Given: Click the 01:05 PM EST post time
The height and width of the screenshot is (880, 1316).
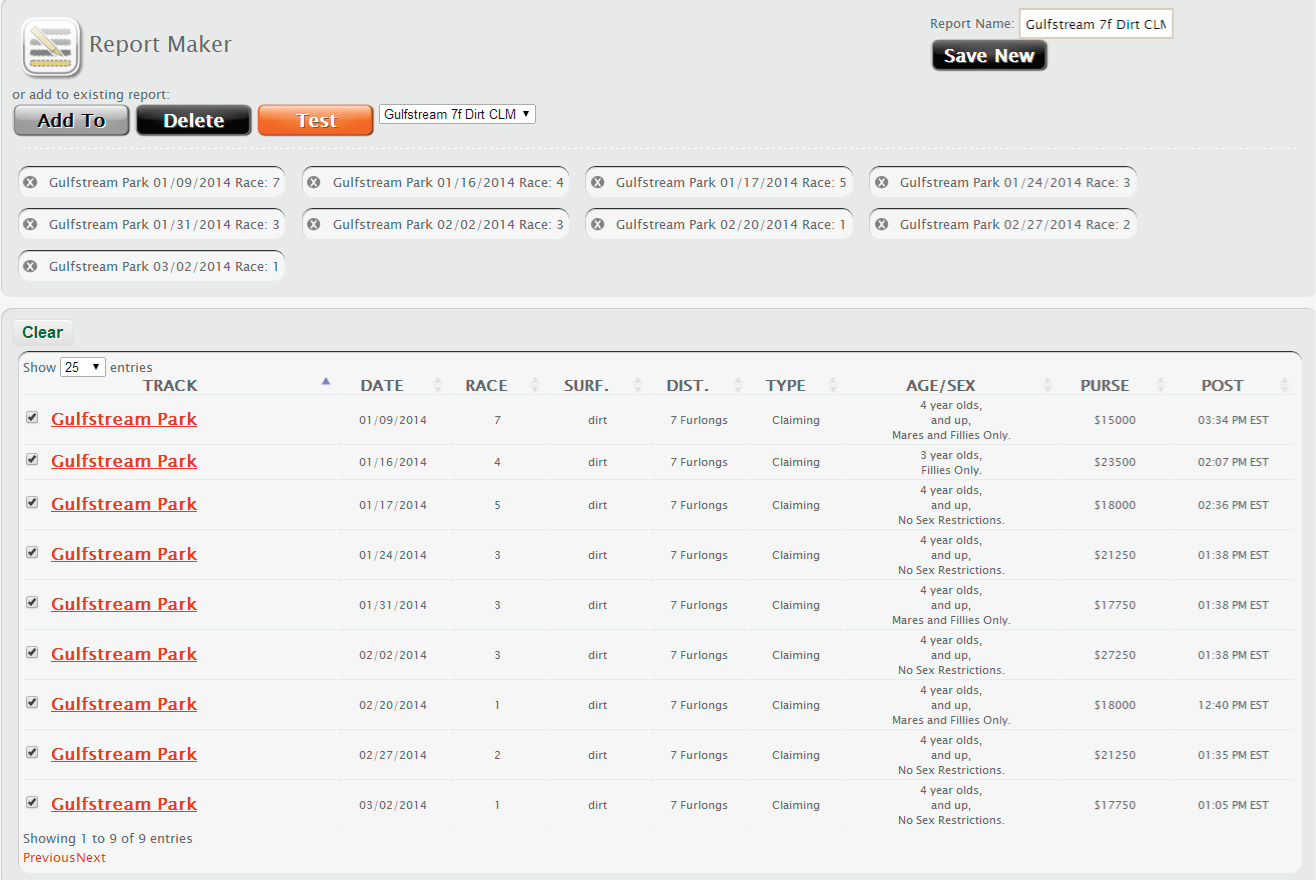Looking at the screenshot, I should click(x=1233, y=805).
